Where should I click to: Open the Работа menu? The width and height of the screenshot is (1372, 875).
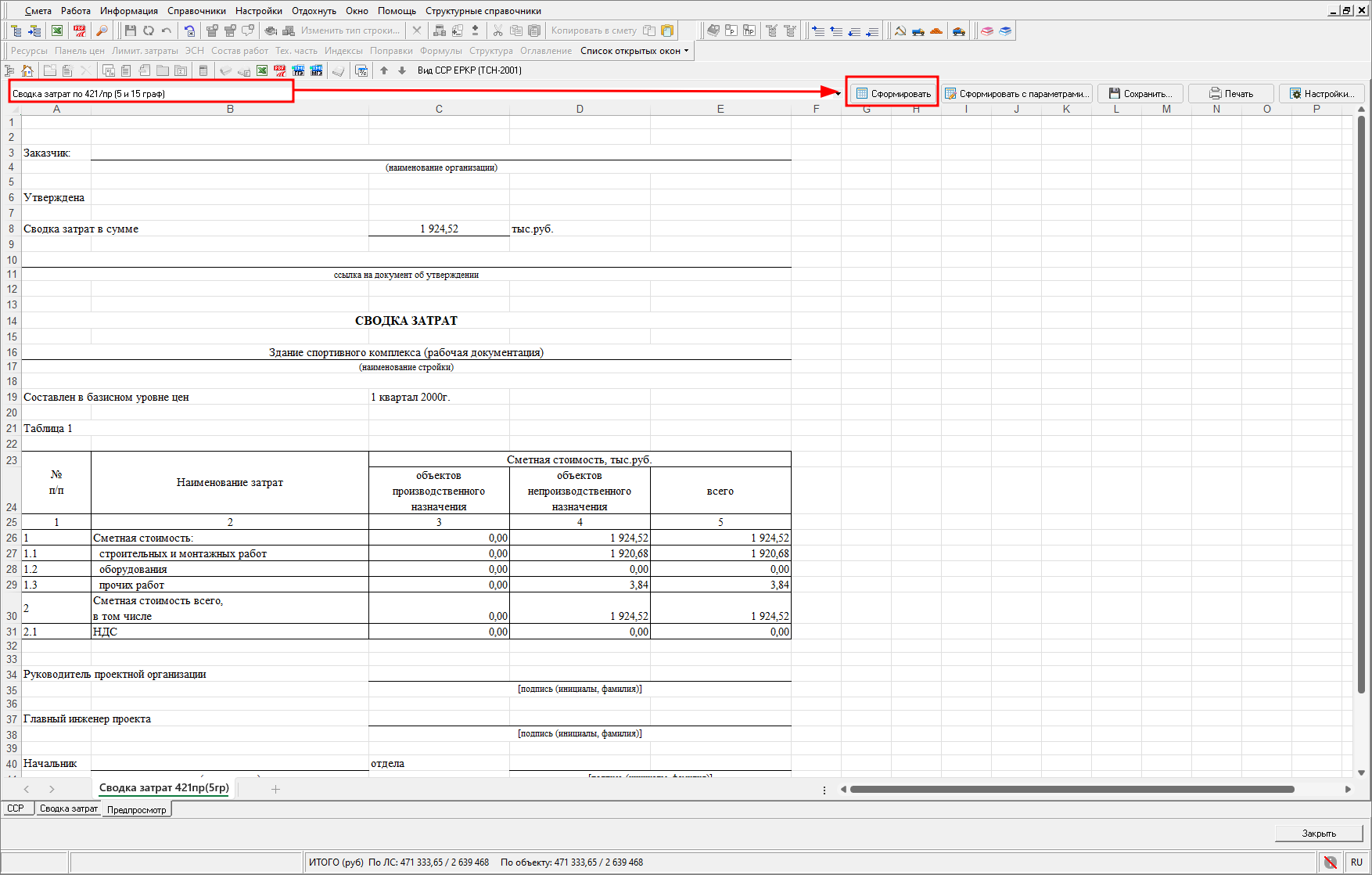(x=76, y=11)
